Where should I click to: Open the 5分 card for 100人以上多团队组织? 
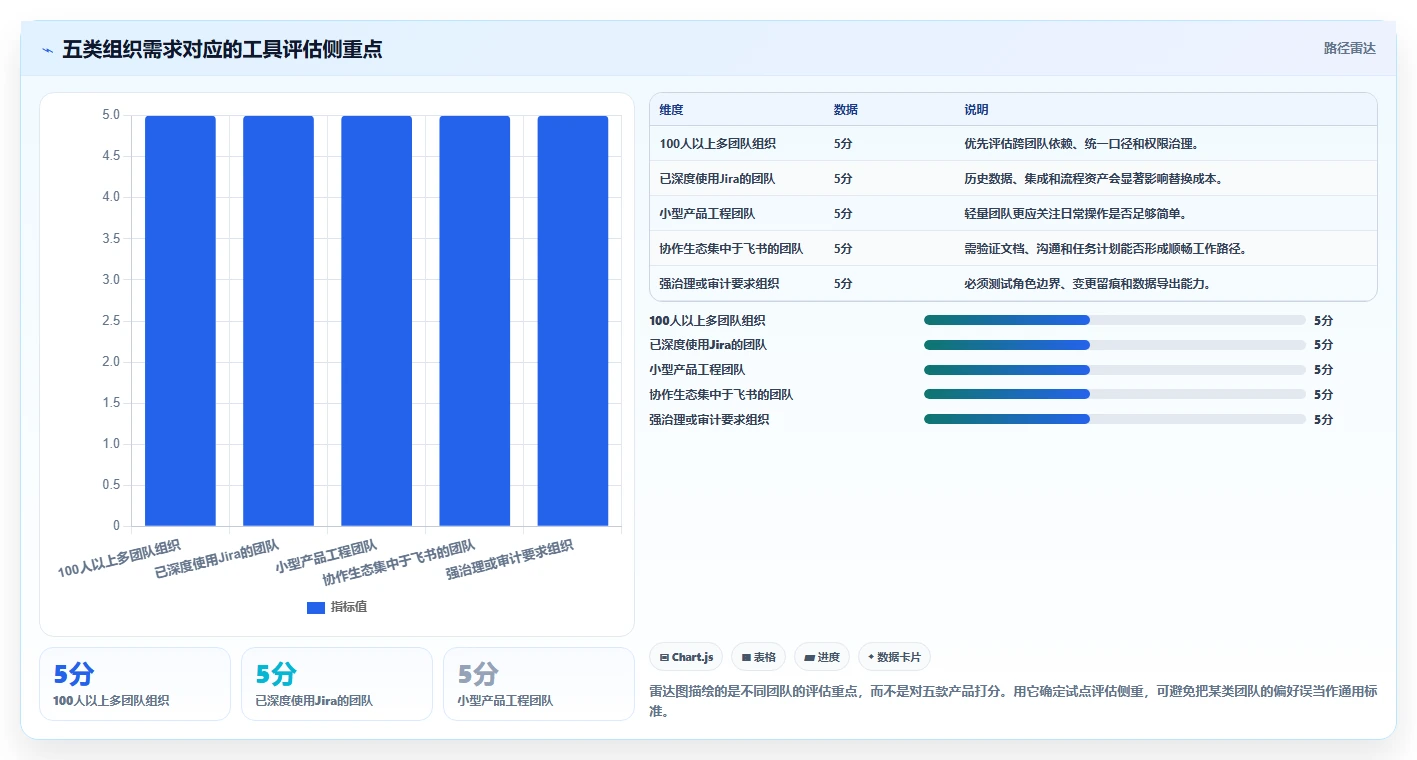pyautogui.click(x=135, y=684)
